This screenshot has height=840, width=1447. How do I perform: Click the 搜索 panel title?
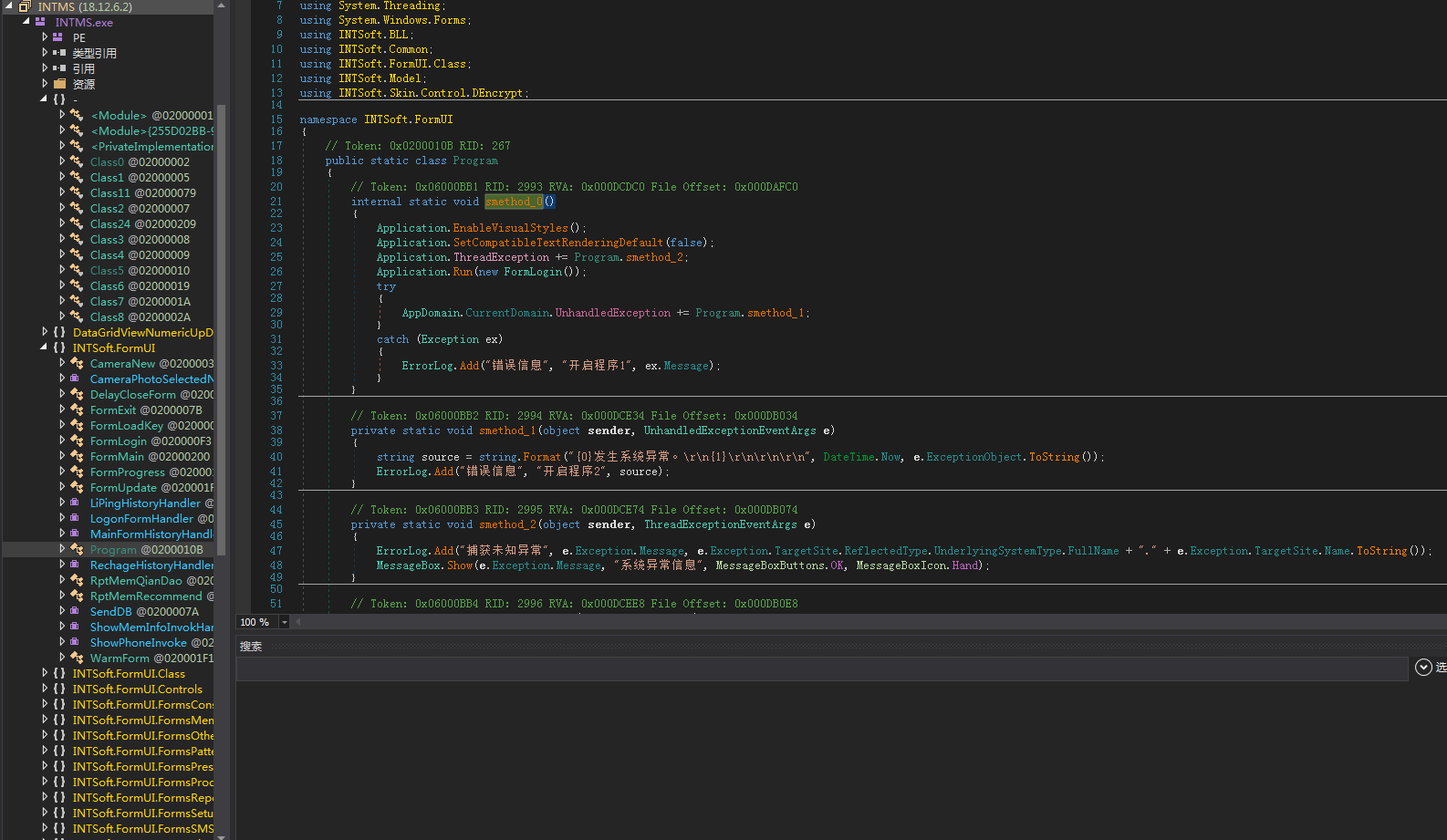(x=251, y=646)
